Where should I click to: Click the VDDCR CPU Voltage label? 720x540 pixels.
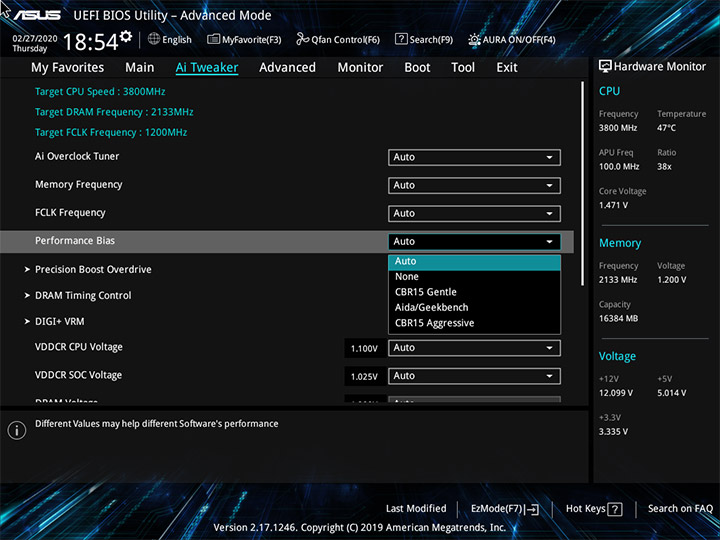79,347
